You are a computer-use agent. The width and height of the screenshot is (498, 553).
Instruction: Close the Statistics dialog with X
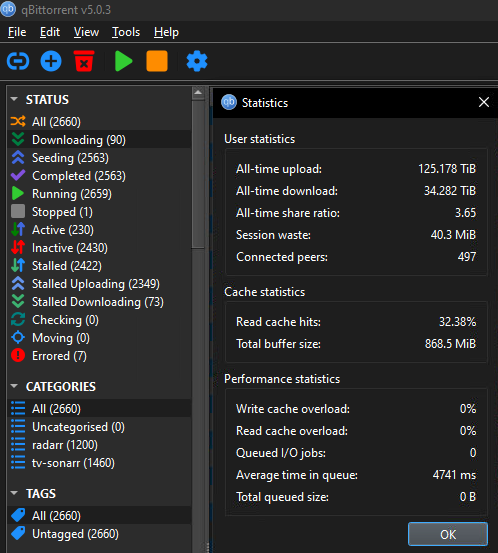(x=484, y=102)
